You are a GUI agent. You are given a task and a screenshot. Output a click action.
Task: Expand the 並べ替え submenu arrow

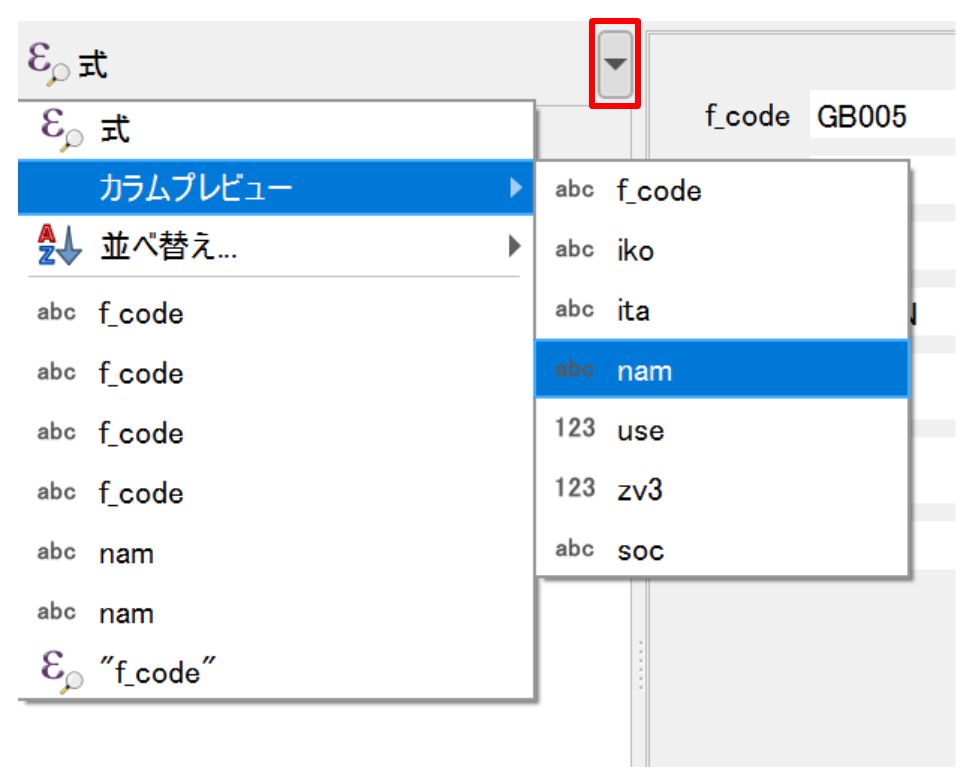point(514,246)
